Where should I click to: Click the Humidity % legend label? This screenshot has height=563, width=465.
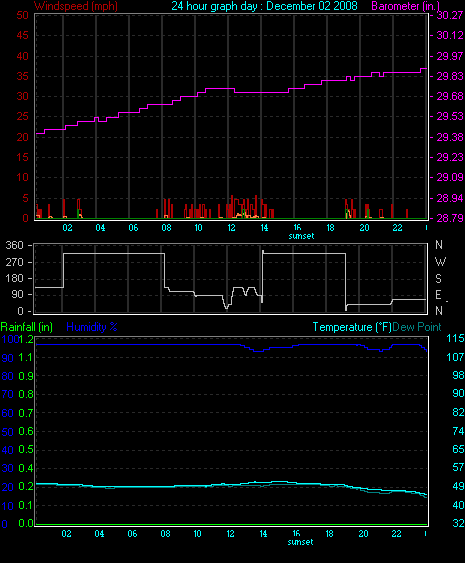click(92, 327)
